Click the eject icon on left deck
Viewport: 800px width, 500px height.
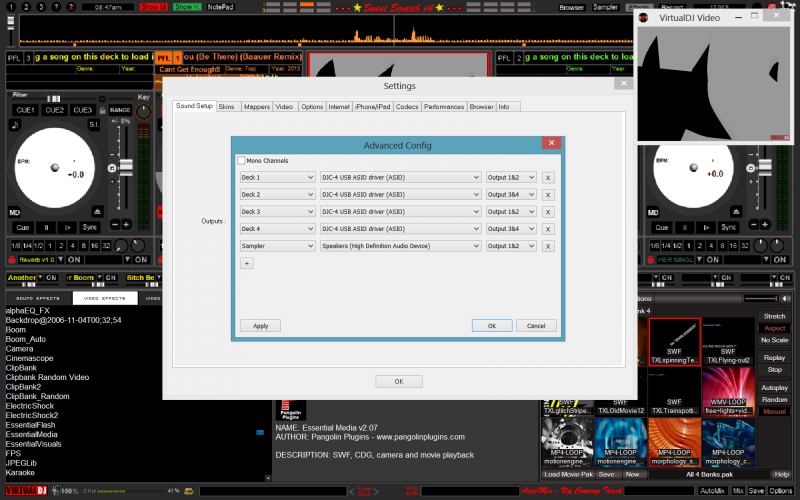[x=97, y=211]
